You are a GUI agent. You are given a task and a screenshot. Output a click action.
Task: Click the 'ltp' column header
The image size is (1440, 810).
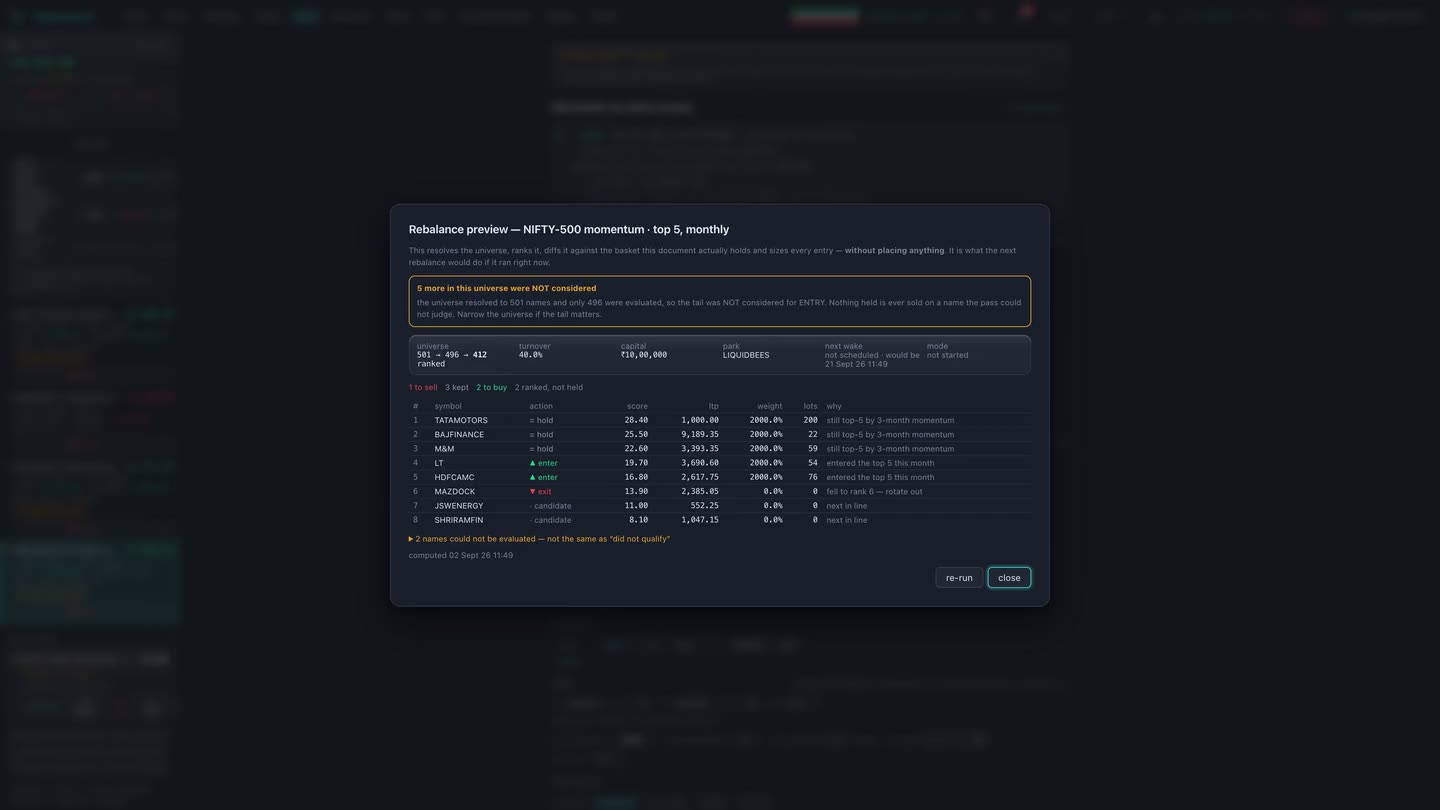tap(714, 406)
